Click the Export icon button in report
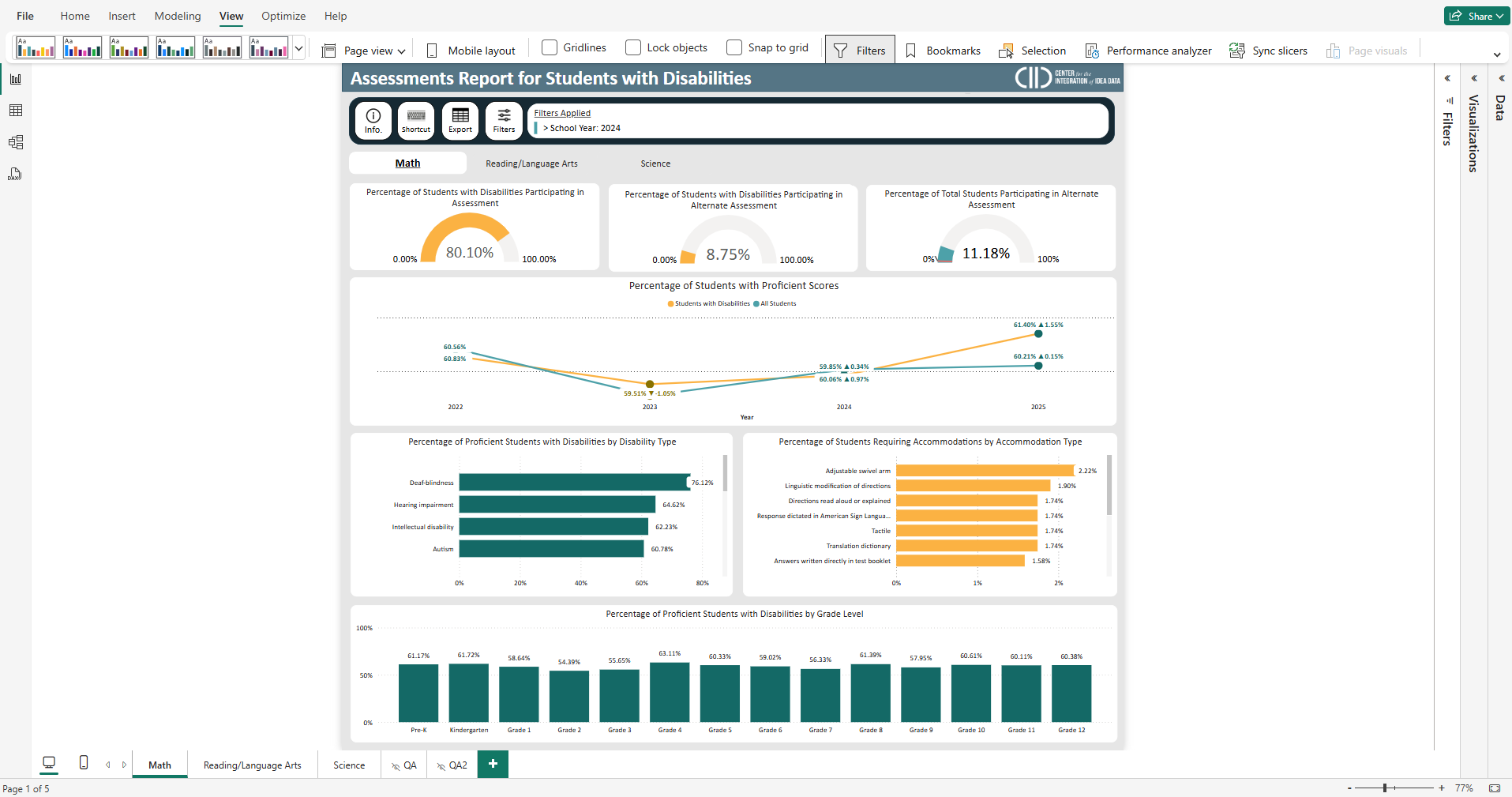The image size is (1512, 797). pyautogui.click(x=460, y=121)
